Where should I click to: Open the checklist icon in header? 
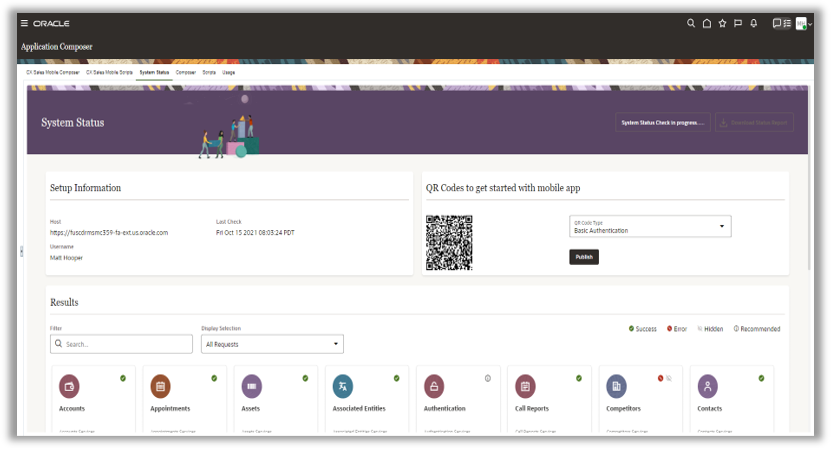point(788,23)
